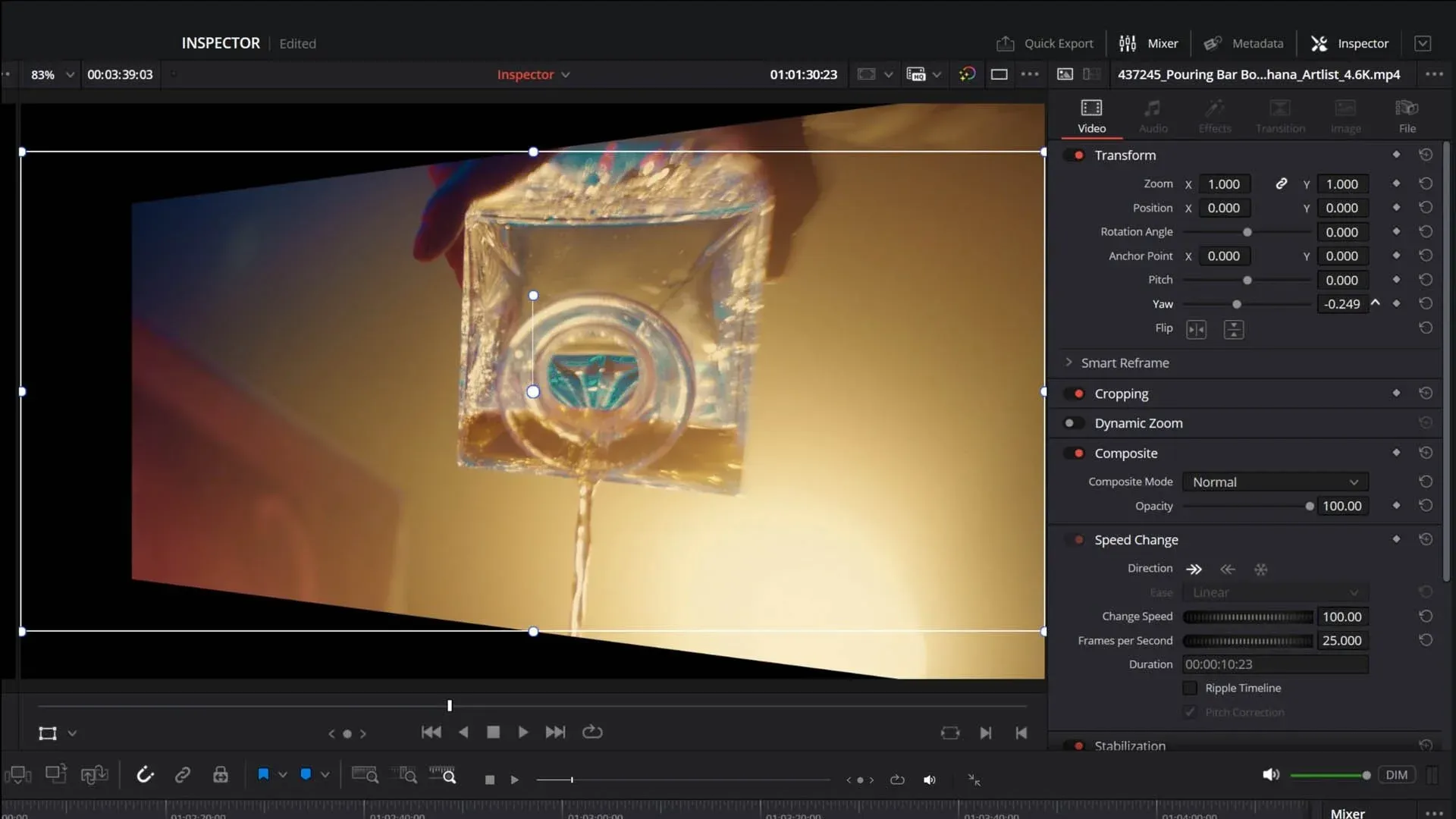
Task: Select reverse speed direction
Action: (x=1228, y=569)
